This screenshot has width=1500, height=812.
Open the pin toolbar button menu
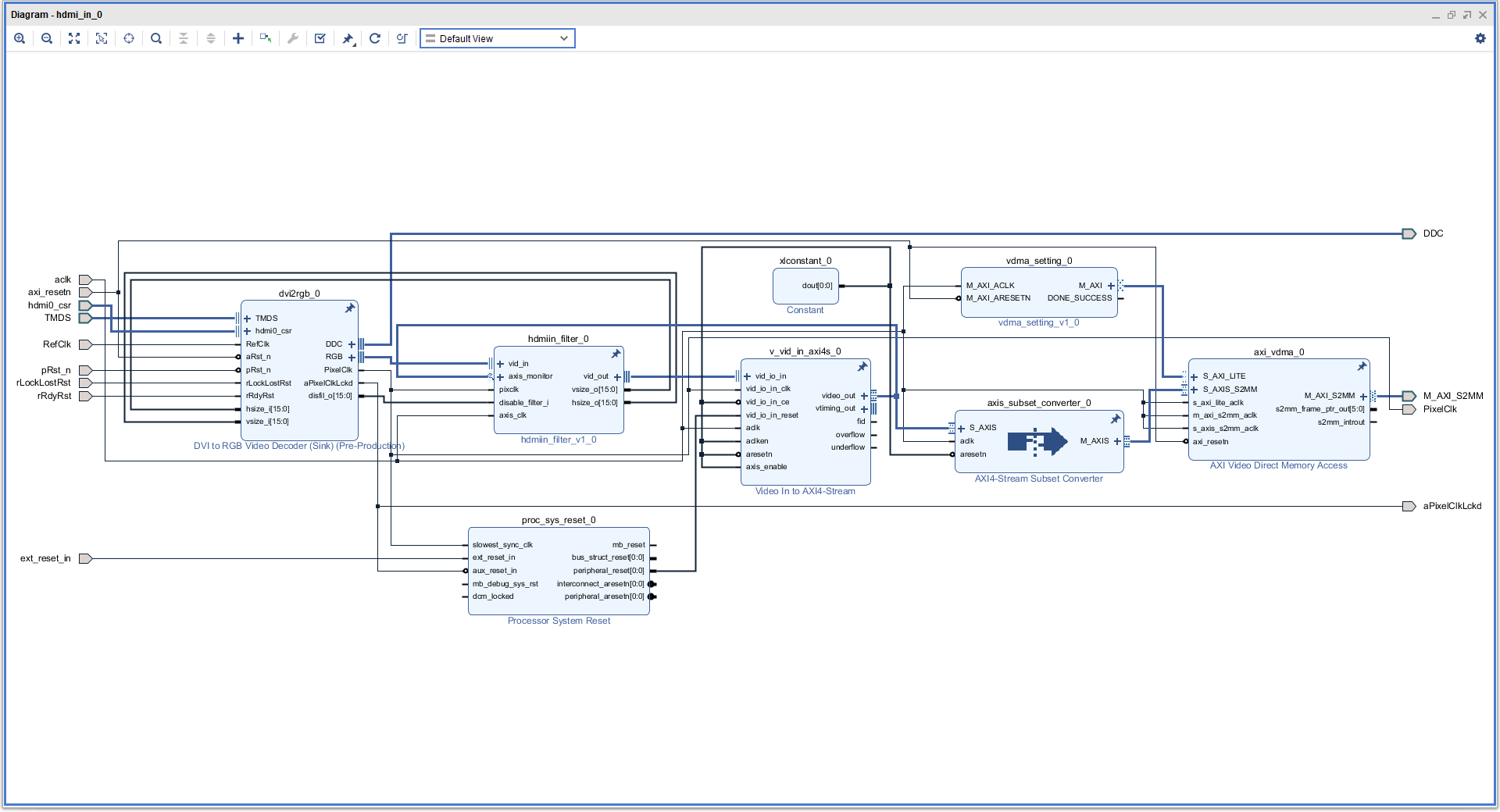pyautogui.click(x=348, y=38)
